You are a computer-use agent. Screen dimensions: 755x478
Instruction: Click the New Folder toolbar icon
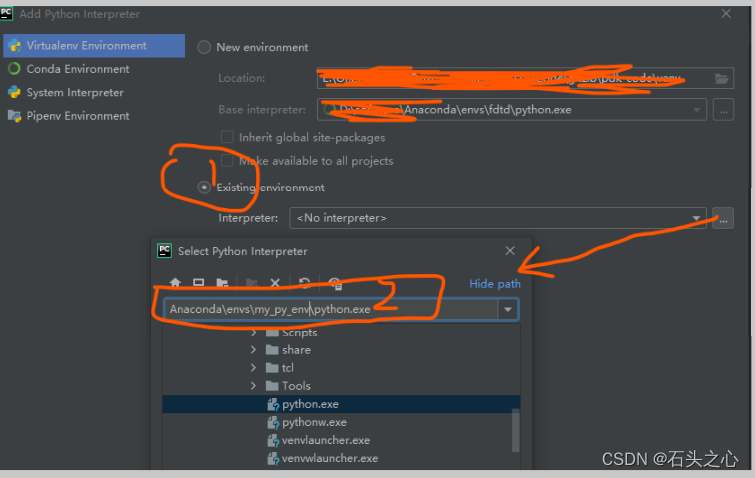coord(251,283)
